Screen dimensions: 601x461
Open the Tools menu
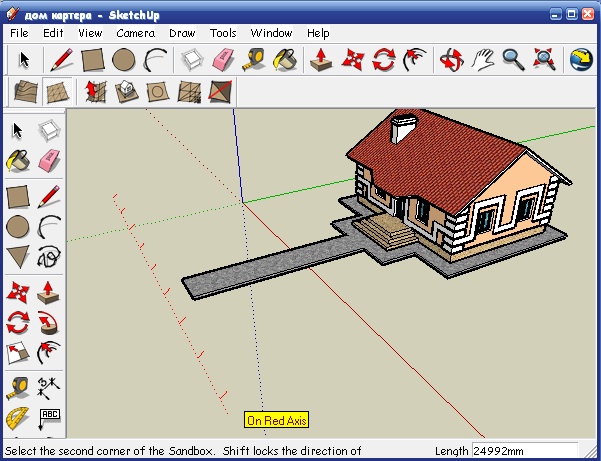[x=223, y=33]
